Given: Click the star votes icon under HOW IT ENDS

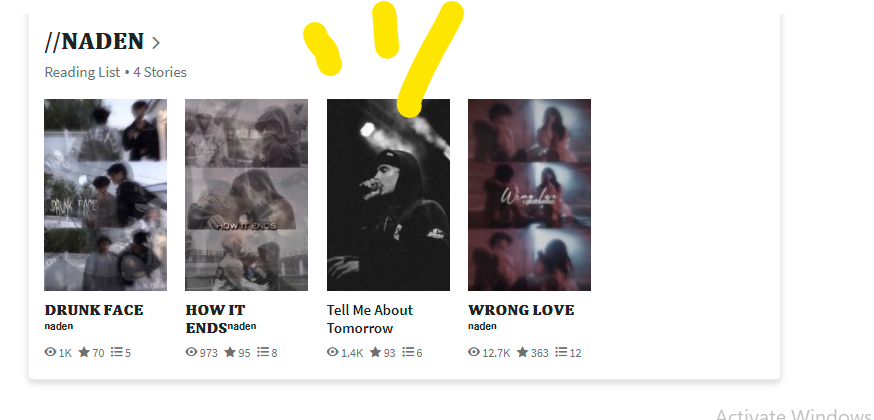Looking at the screenshot, I should [230, 352].
